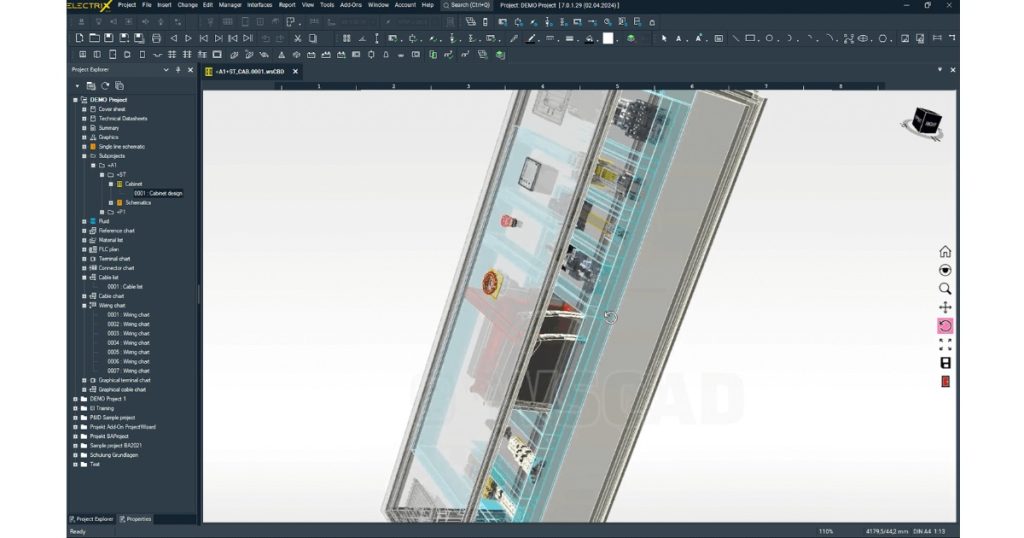
Task: Open the Manager menu
Action: (230, 5)
